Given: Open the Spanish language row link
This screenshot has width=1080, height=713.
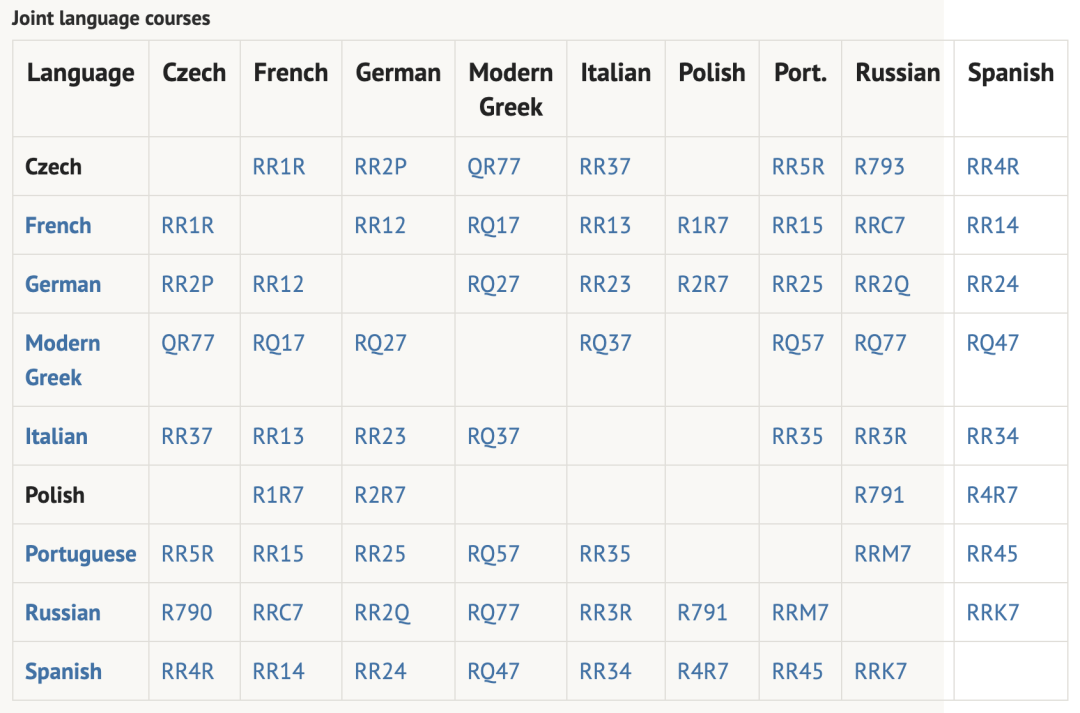Looking at the screenshot, I should [x=63, y=671].
